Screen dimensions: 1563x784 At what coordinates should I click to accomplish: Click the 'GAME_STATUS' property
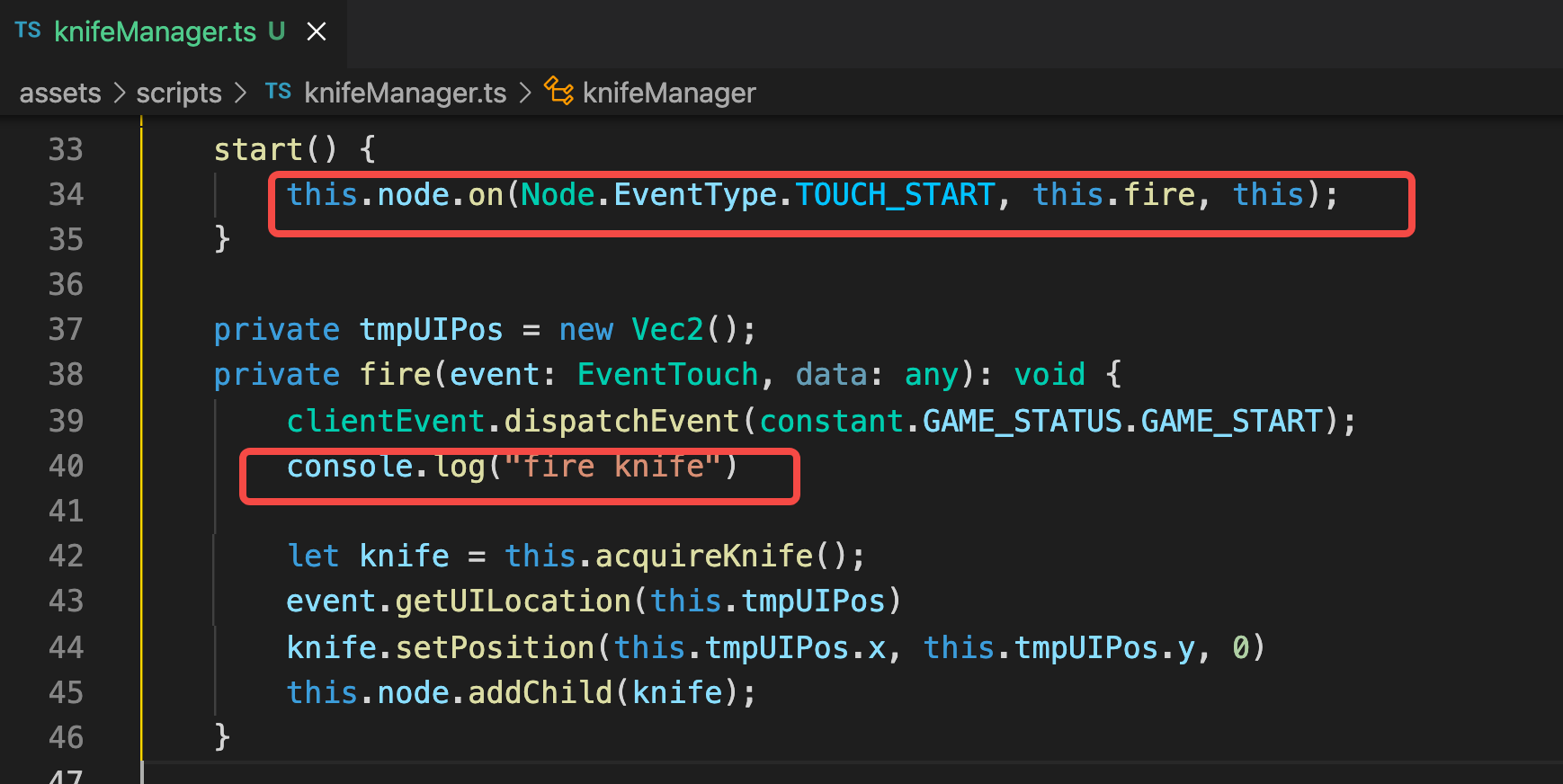[x=1023, y=421]
